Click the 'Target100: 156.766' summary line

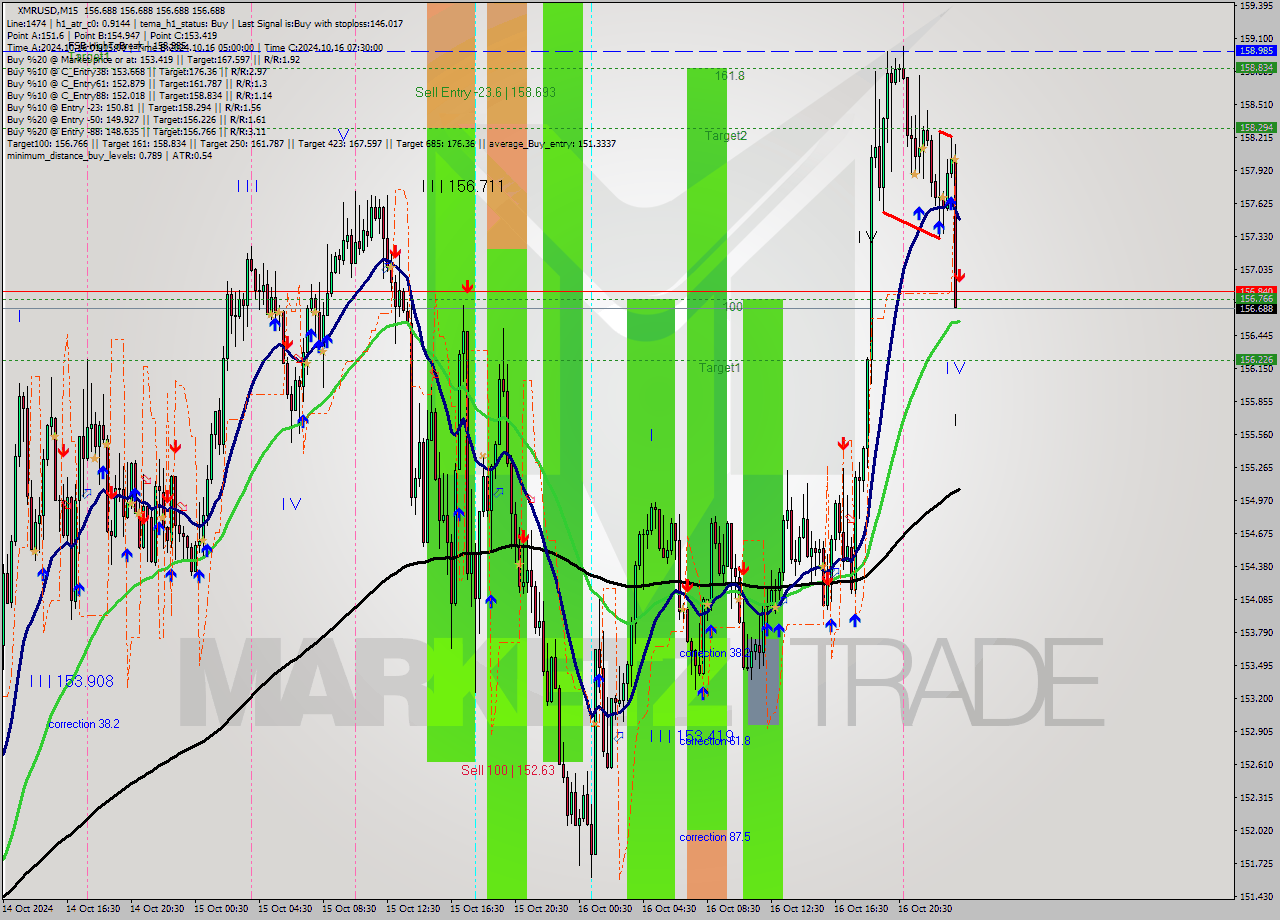(310, 143)
